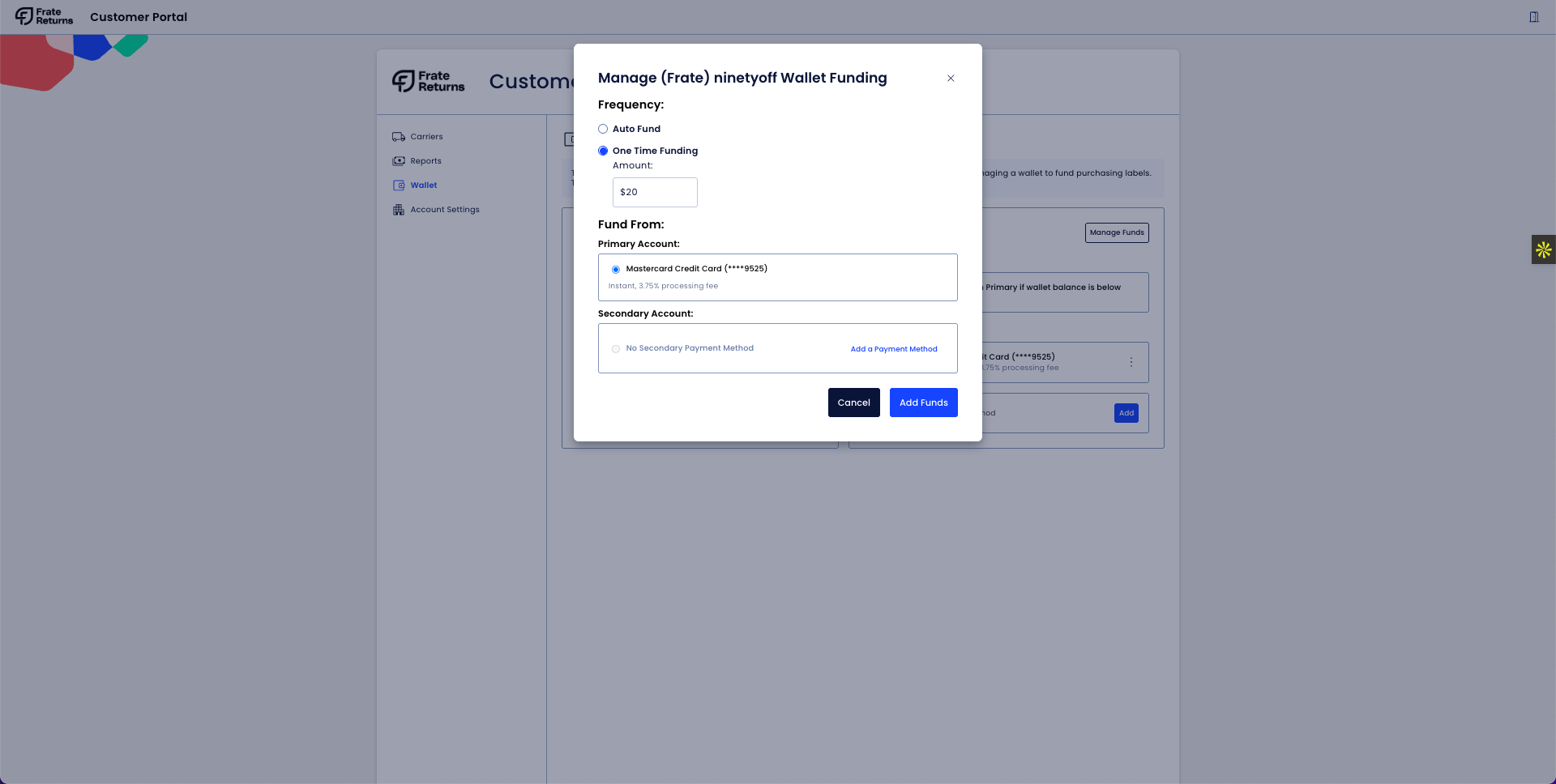Click the Frate Returns logo on portal card
Viewport: 1556px width, 784px height.
click(x=429, y=81)
